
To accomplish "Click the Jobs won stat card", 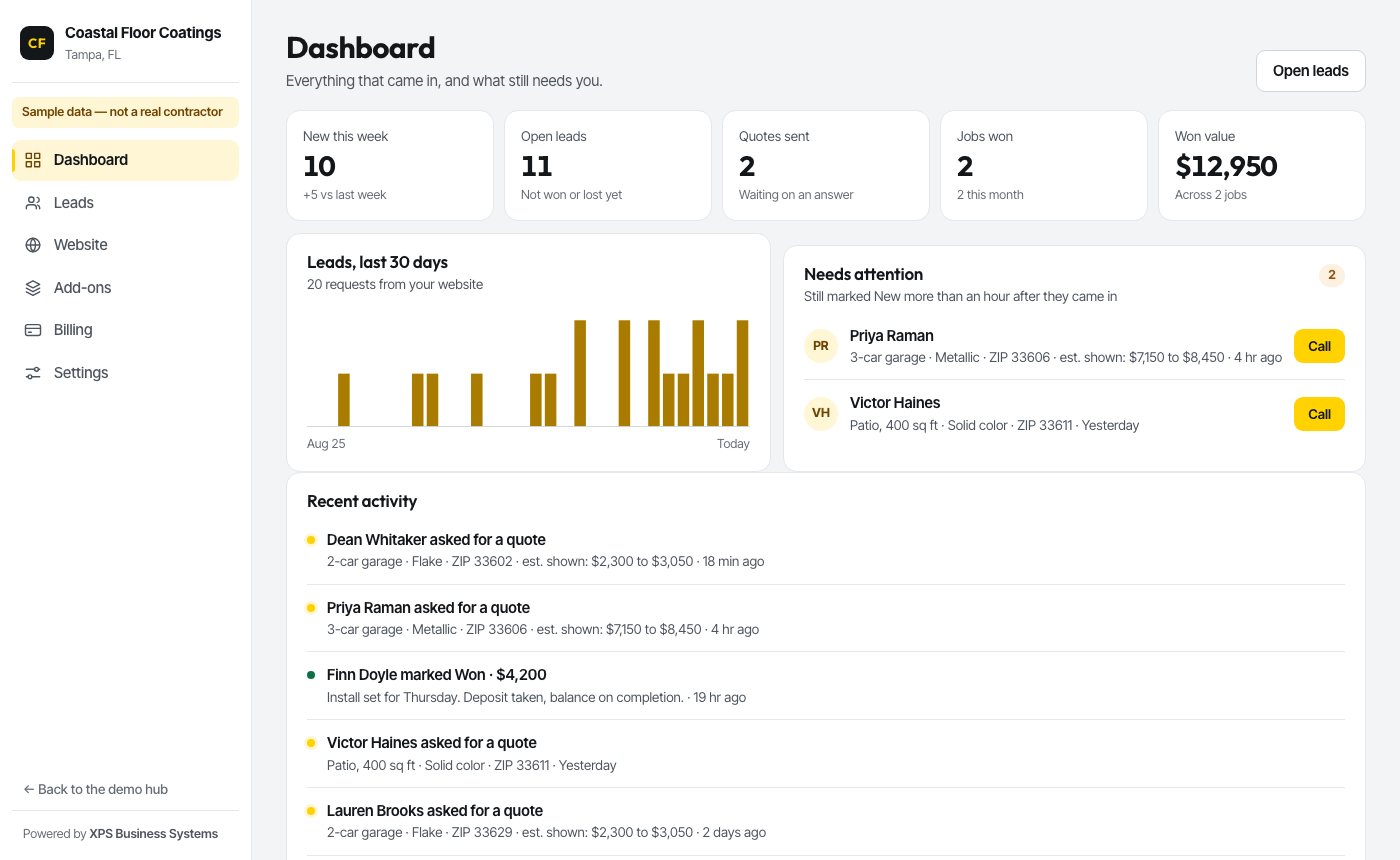I will (1044, 165).
